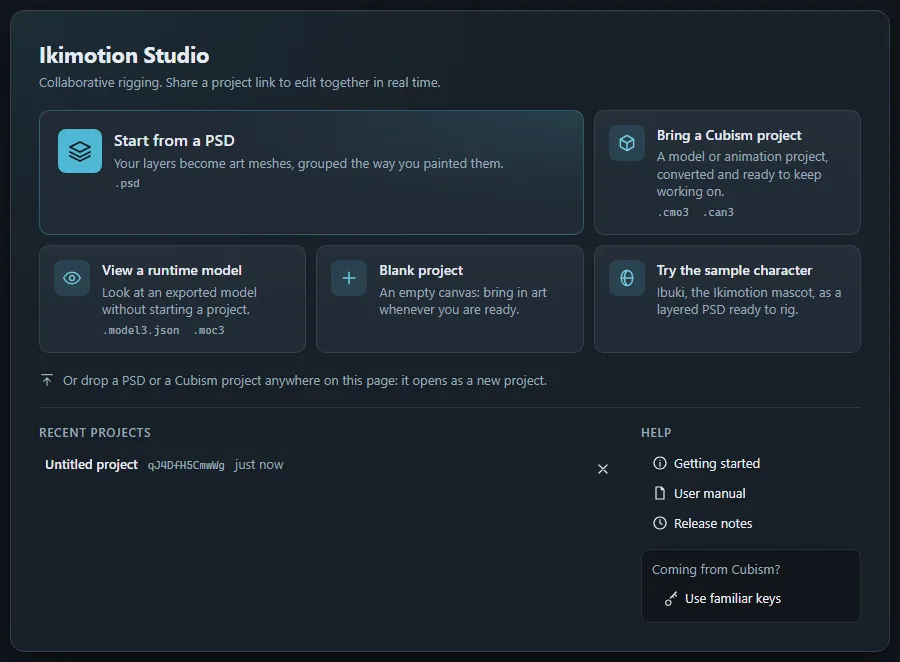Click the eye icon for View a runtime model

[72, 278]
